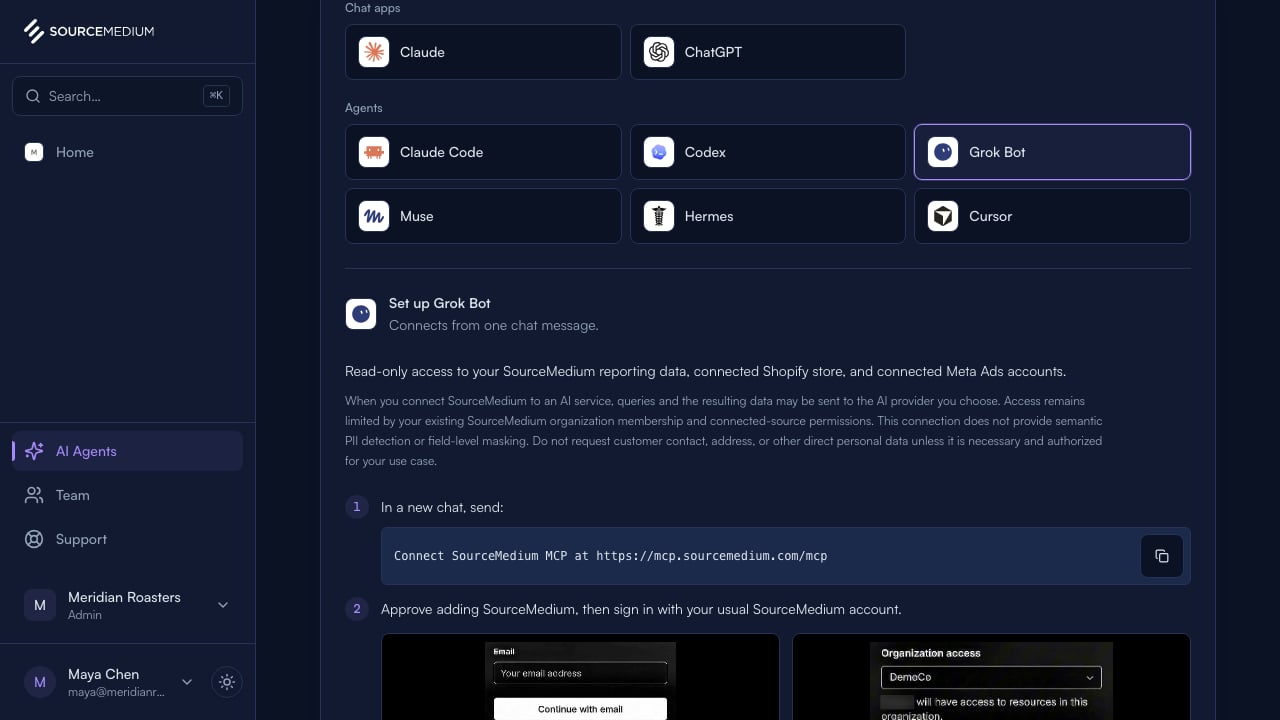Open the Support page
Viewport: 1280px width, 720px height.
tap(127, 539)
